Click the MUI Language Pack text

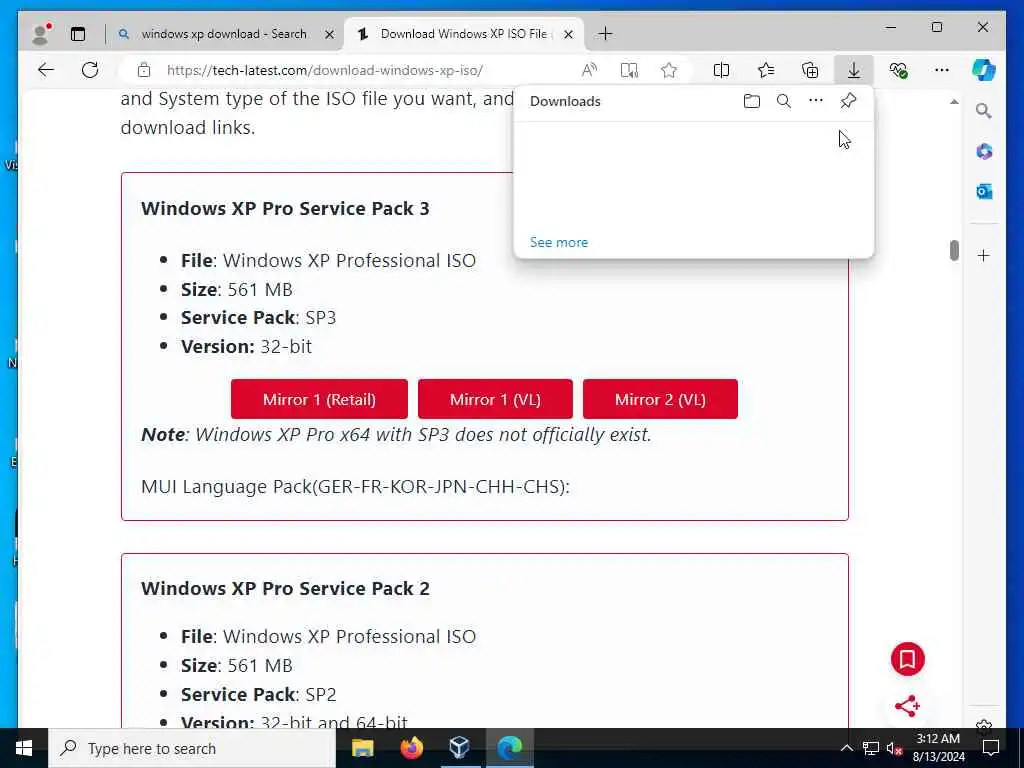pos(355,487)
